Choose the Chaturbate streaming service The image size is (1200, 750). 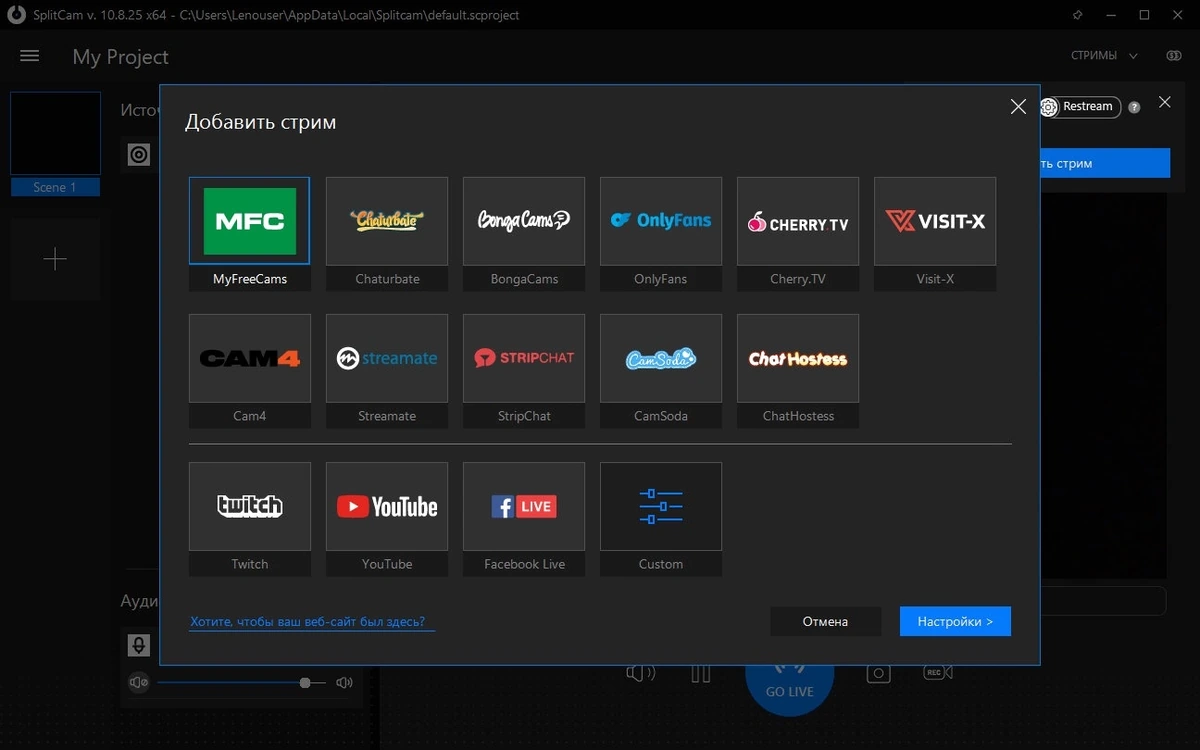tap(387, 234)
